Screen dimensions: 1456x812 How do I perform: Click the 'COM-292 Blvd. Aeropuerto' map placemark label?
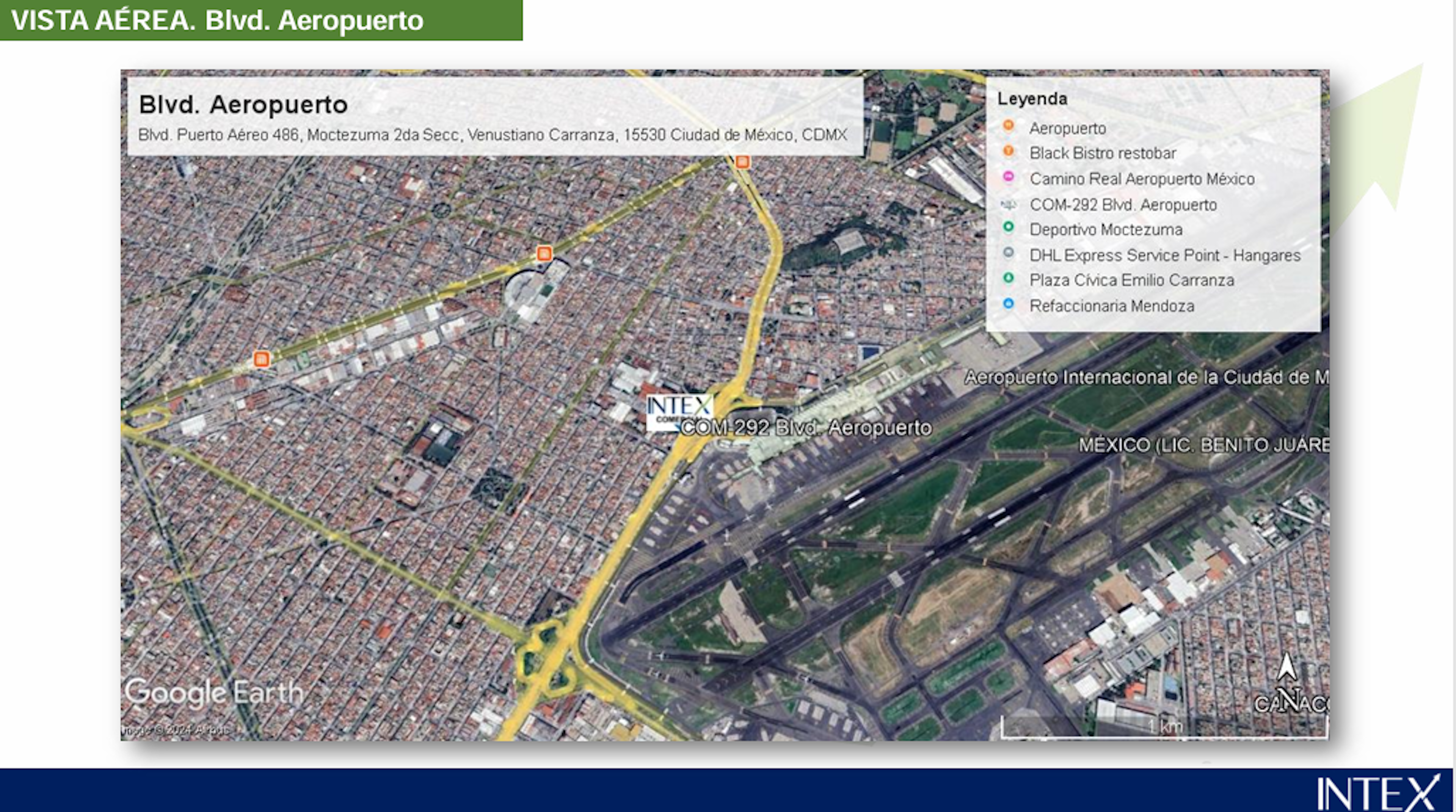pyautogui.click(x=806, y=428)
